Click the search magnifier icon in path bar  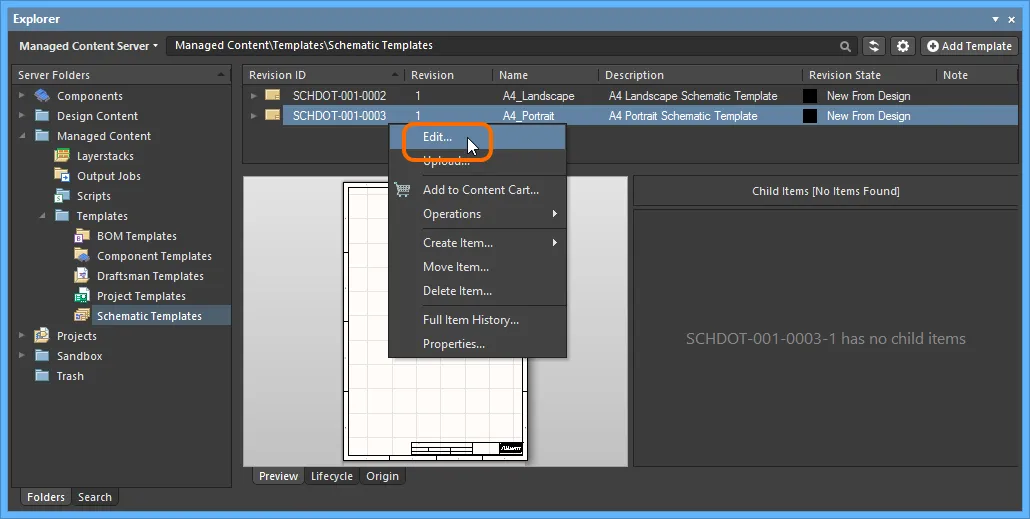tap(845, 46)
